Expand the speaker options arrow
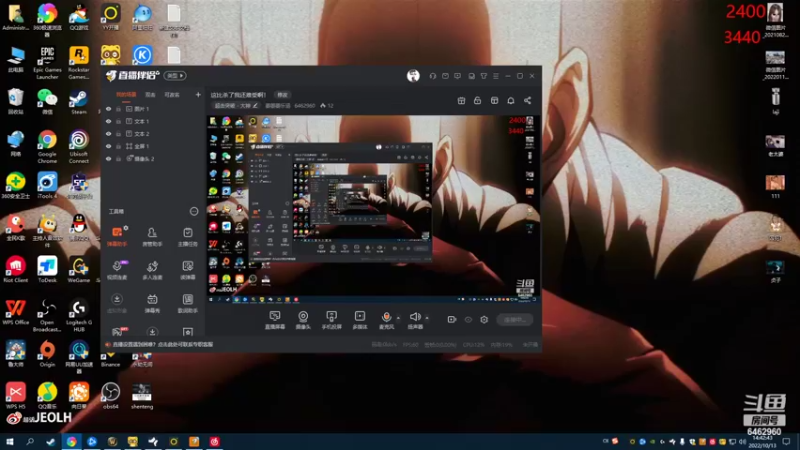 427,317
